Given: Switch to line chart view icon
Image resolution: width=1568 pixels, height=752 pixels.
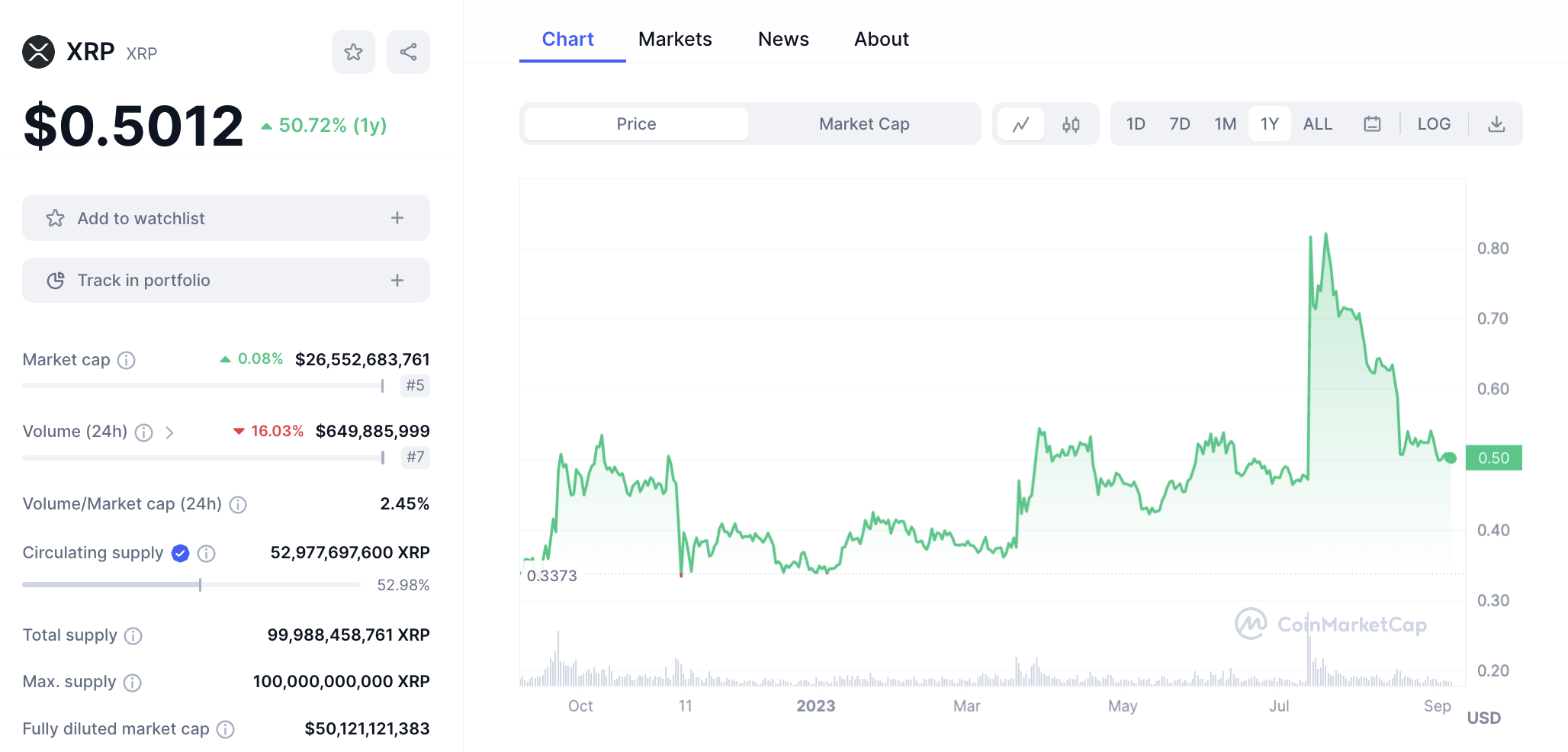Looking at the screenshot, I should point(1021,124).
